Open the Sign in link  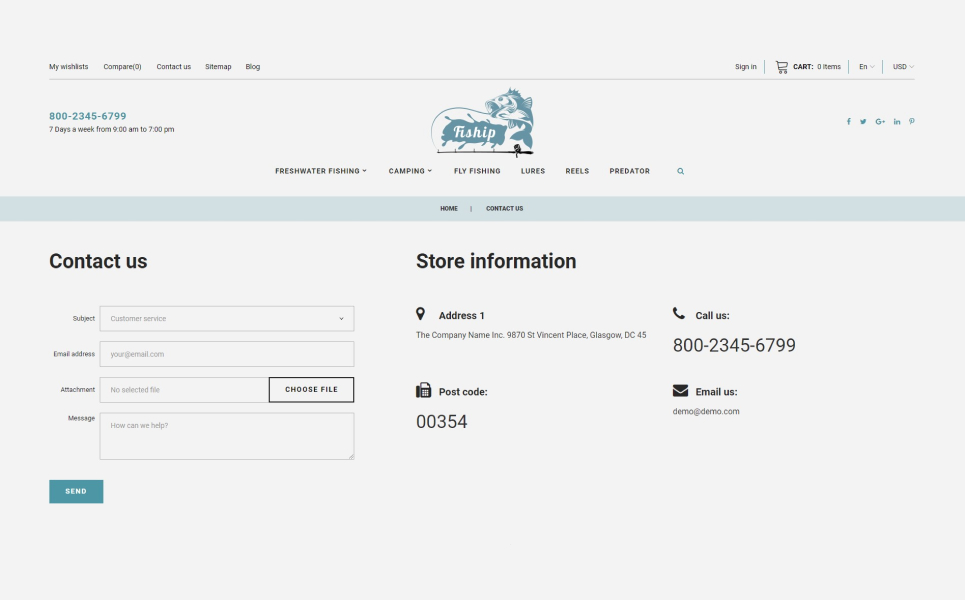pyautogui.click(x=745, y=67)
